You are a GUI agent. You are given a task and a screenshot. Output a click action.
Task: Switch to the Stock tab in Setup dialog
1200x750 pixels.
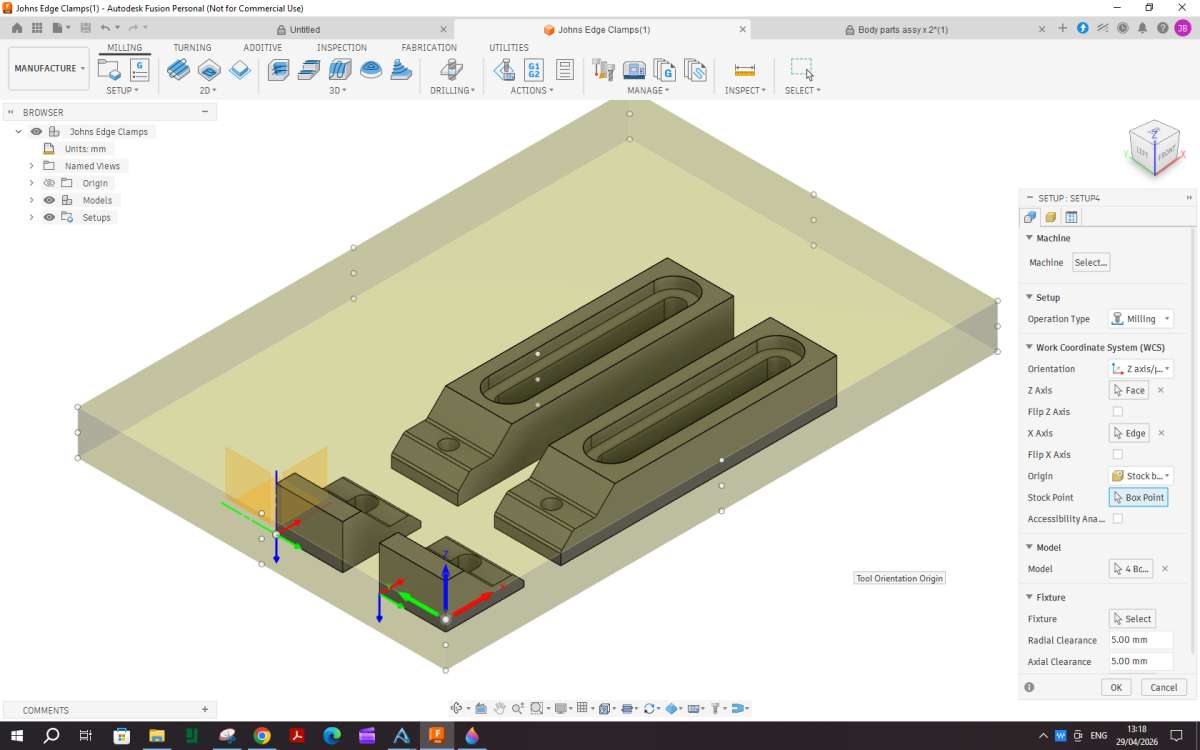point(1050,217)
